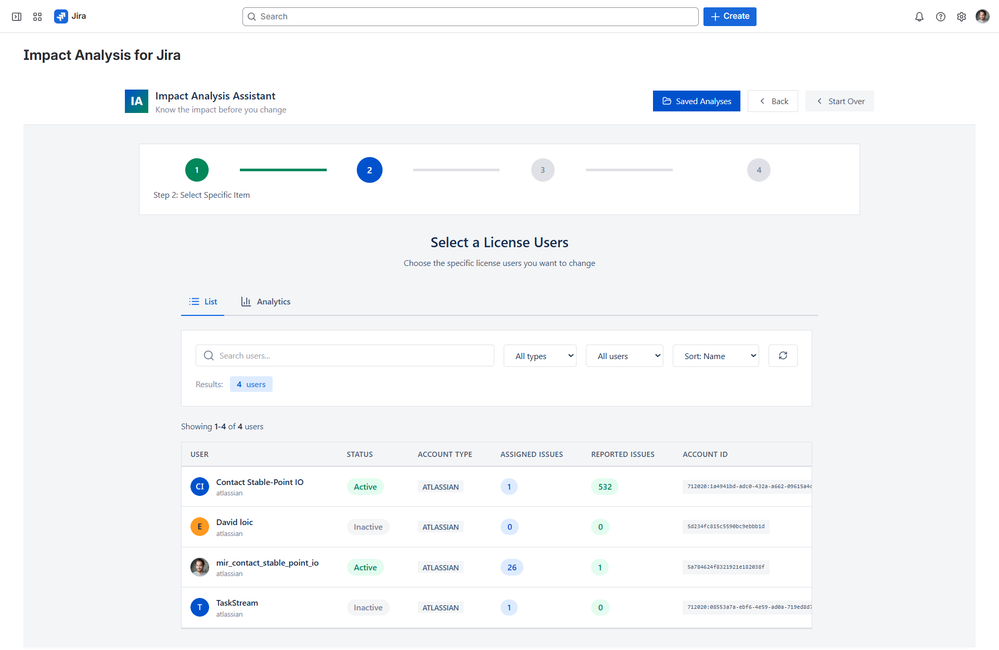Viewport: 999px width, 650px height.
Task: Click assigned issues count for David loic
Action: coord(509,527)
